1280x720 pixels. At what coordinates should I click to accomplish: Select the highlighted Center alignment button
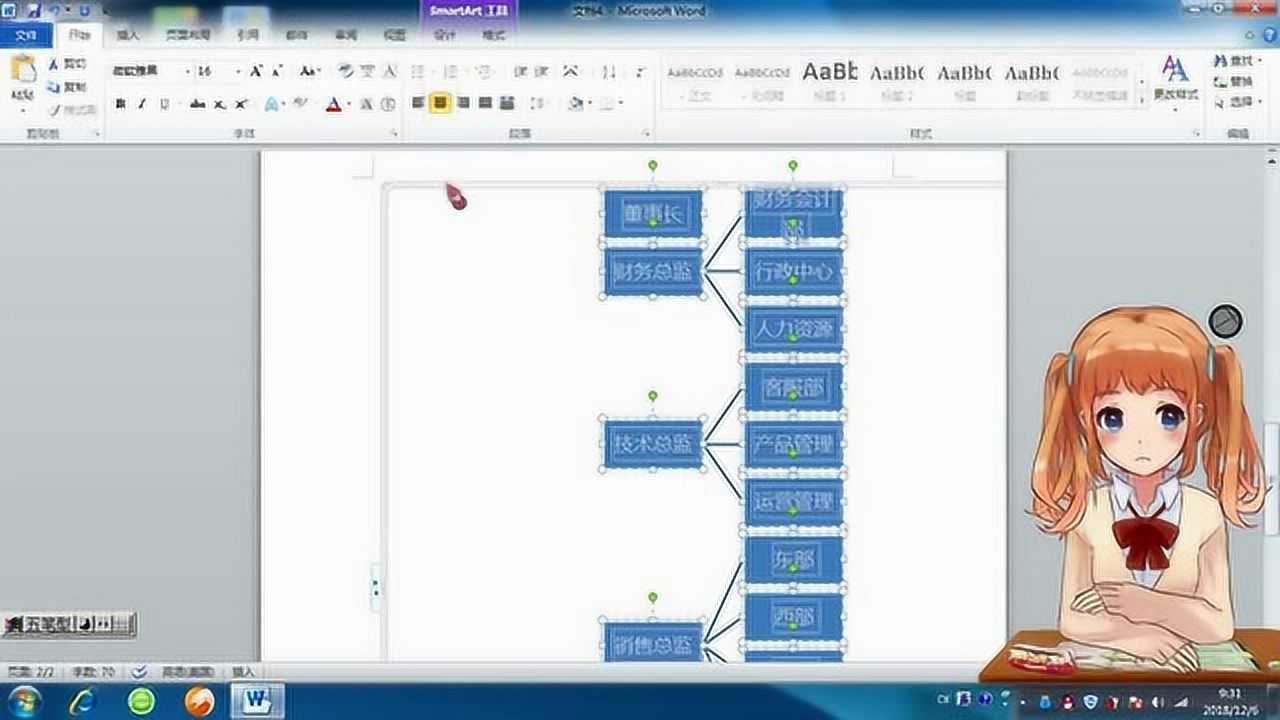point(440,103)
